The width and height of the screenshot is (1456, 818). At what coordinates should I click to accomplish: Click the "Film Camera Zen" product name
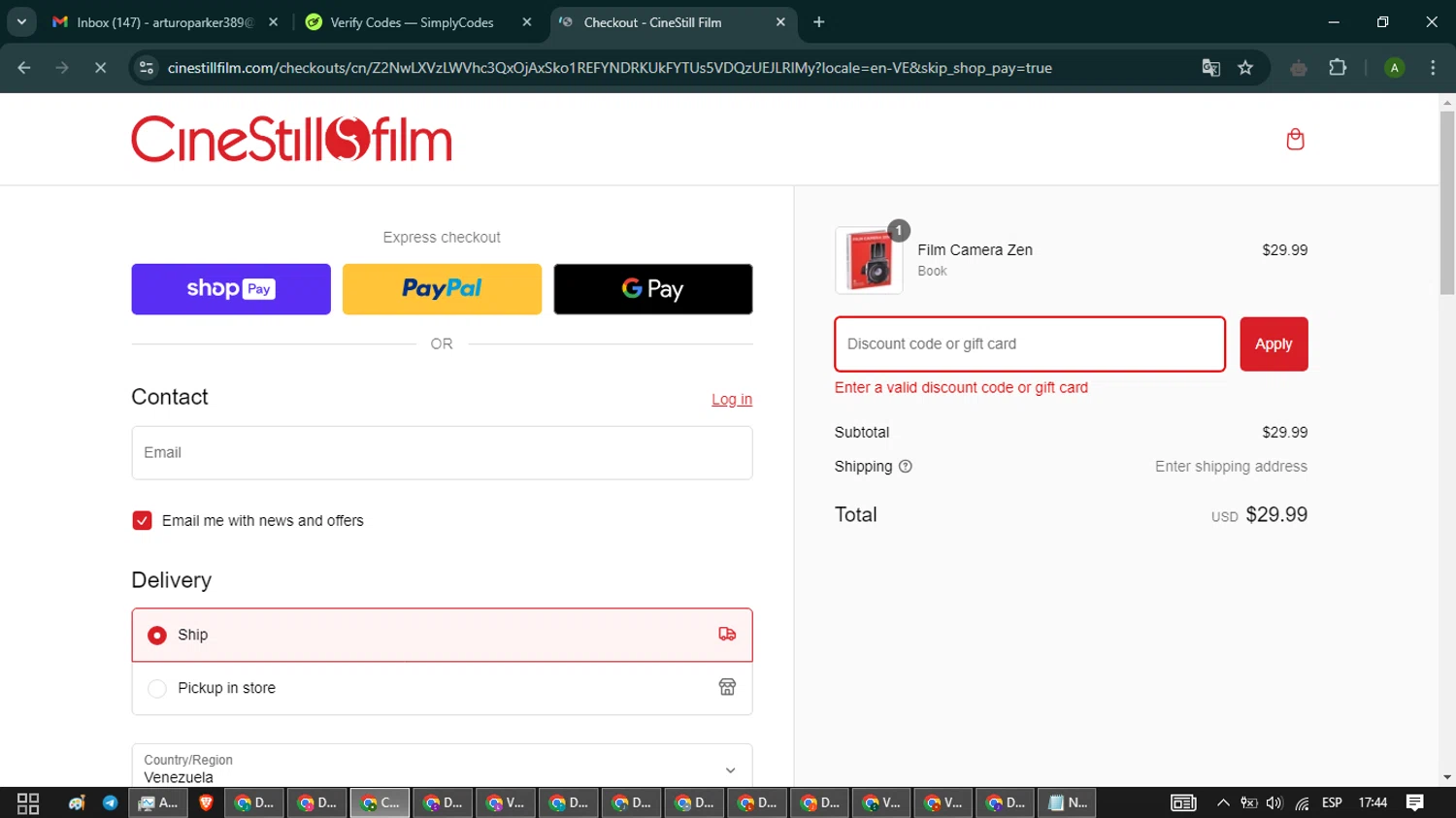coord(975,250)
